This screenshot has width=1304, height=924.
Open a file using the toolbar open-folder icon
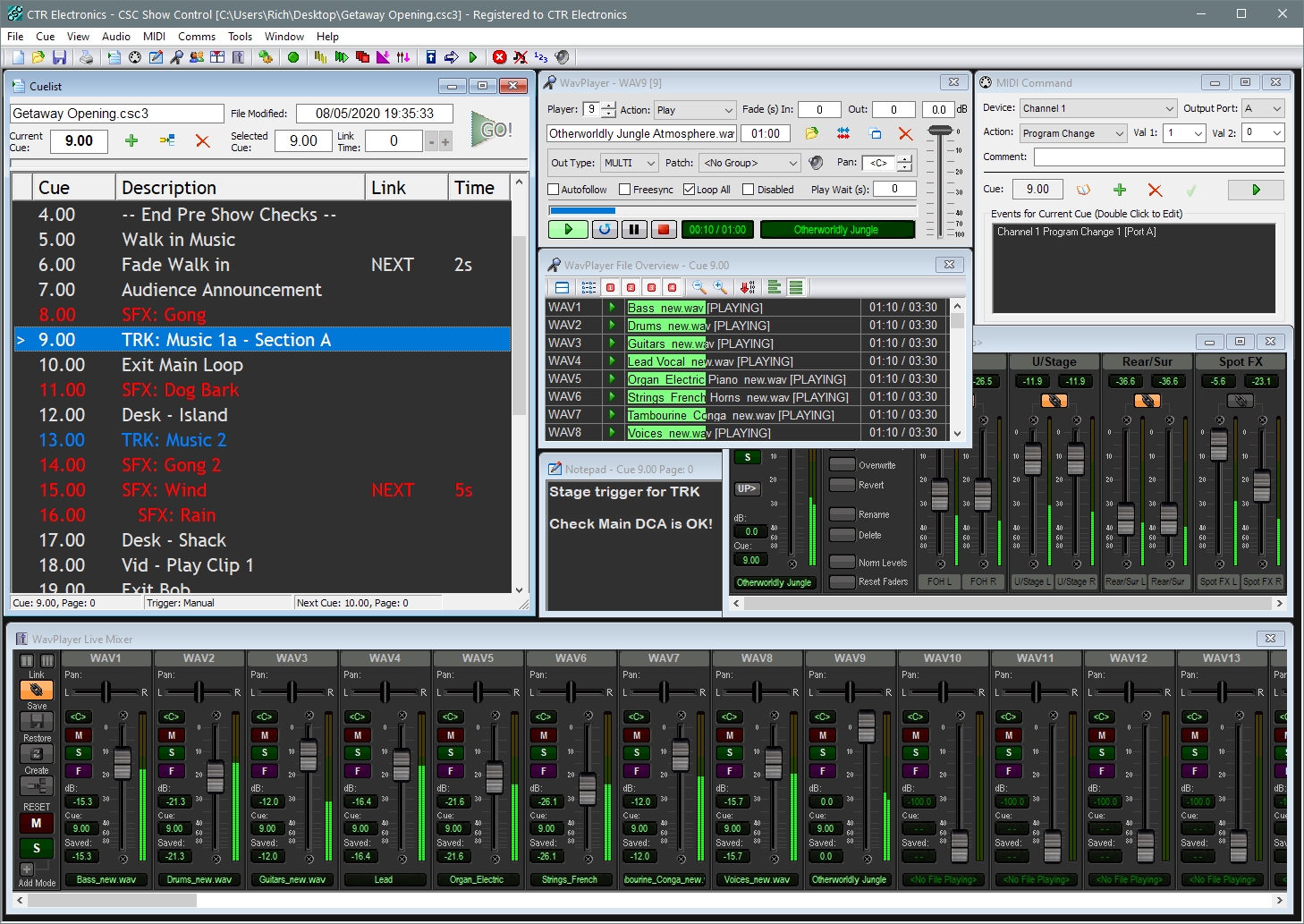(x=38, y=56)
